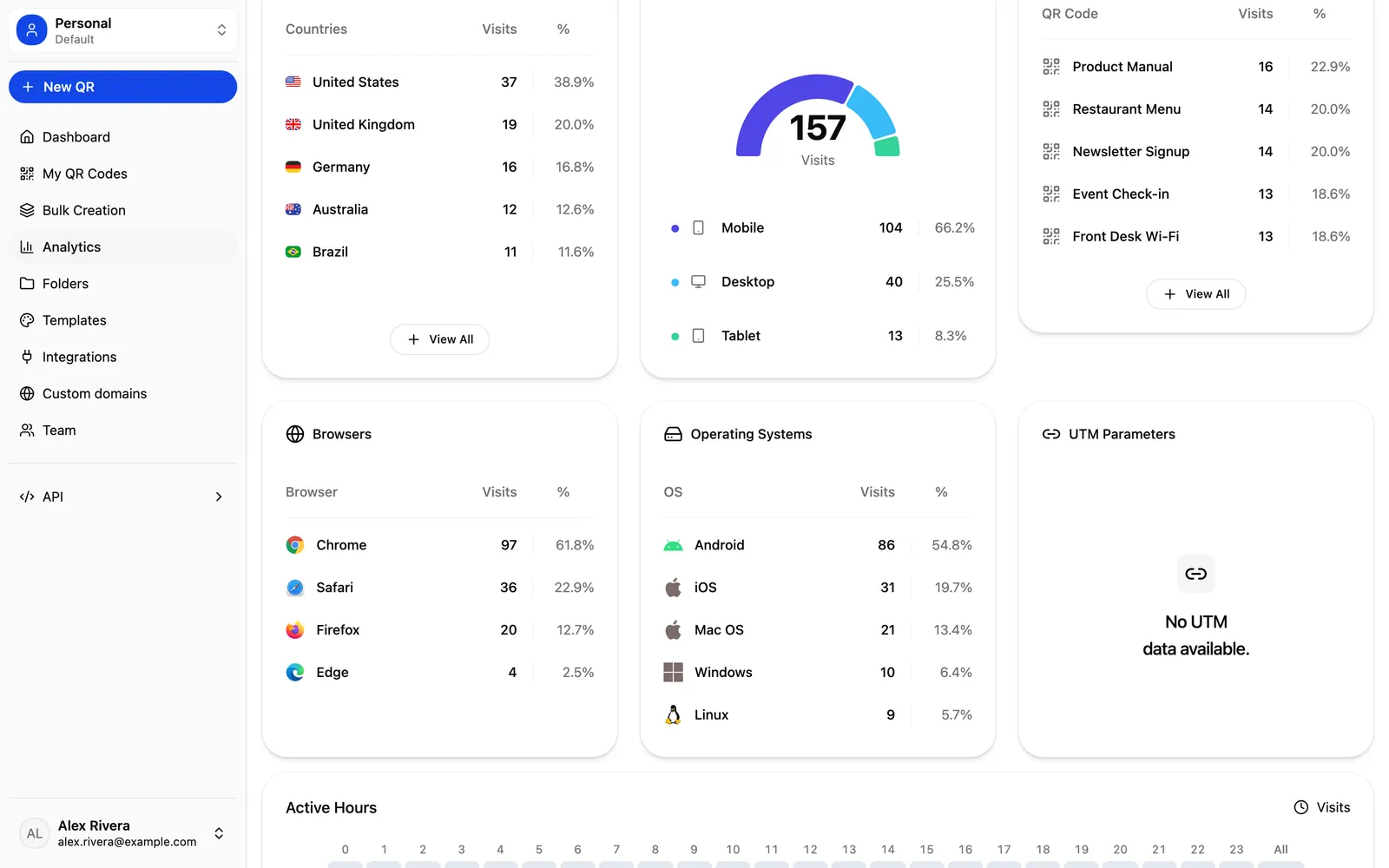1389x868 pixels.
Task: Click the blue Desktop gauge segment
Action: 873,110
